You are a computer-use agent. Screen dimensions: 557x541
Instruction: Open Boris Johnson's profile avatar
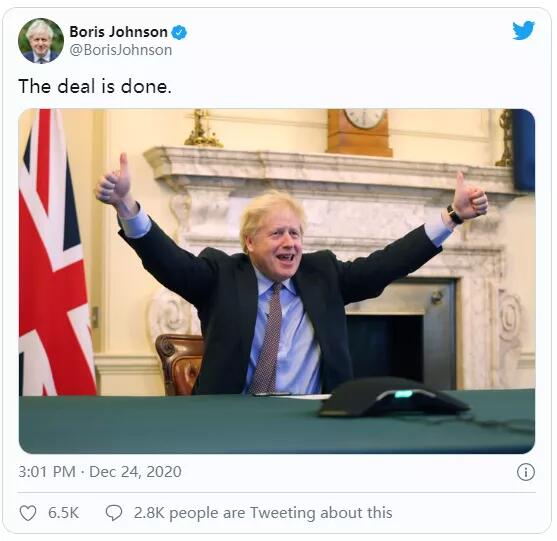pyautogui.click(x=41, y=41)
